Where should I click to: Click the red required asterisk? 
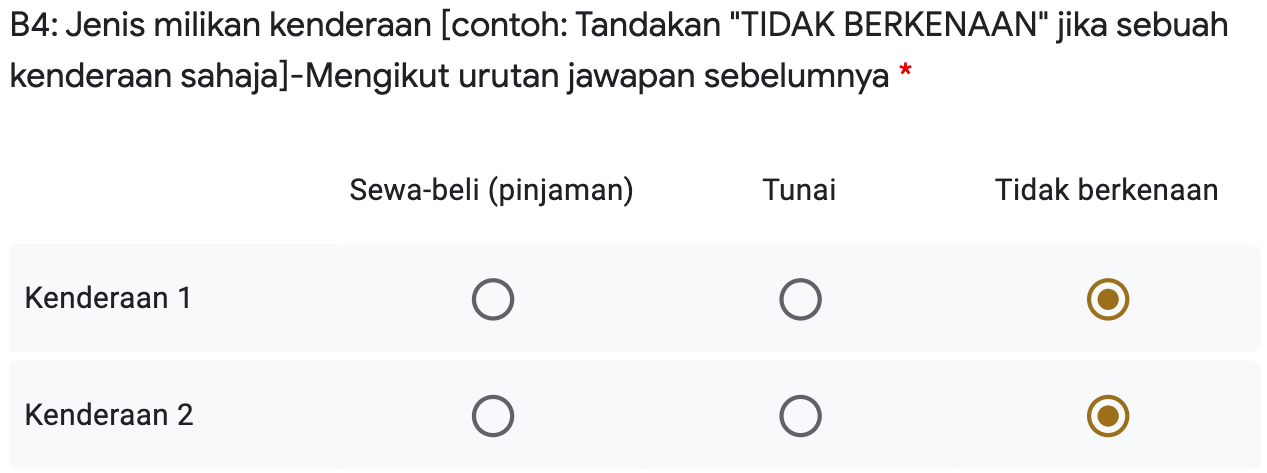[x=905, y=72]
